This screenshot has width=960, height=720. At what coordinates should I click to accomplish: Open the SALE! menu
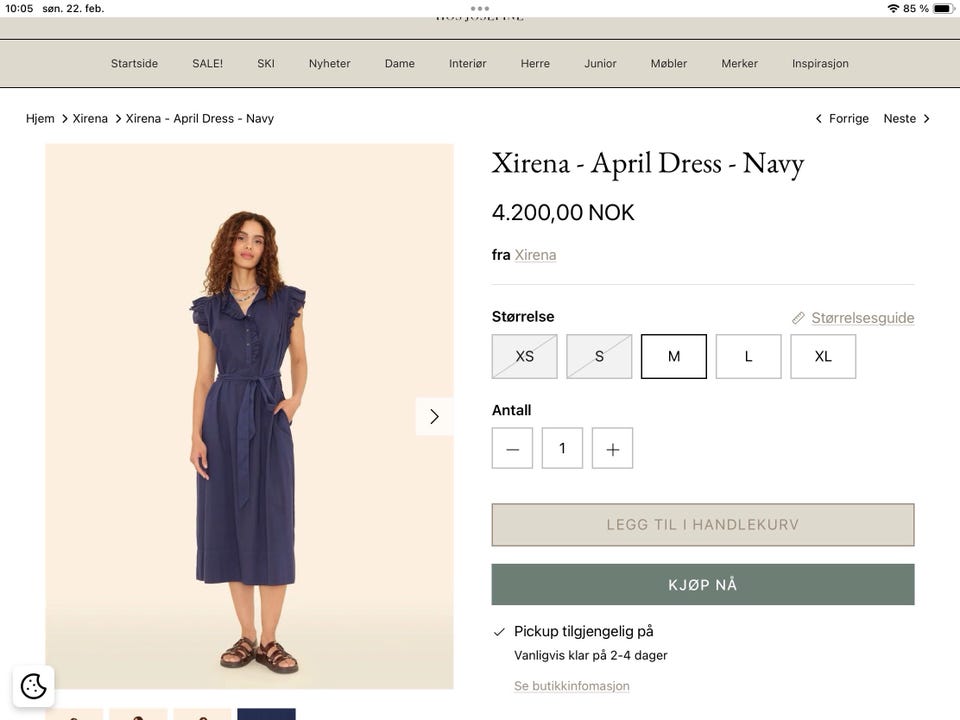click(x=208, y=64)
